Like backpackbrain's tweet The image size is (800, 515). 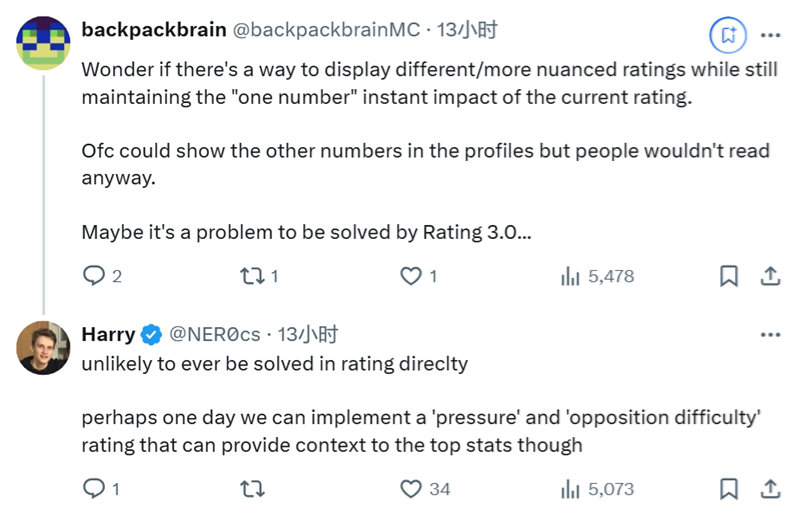(411, 276)
